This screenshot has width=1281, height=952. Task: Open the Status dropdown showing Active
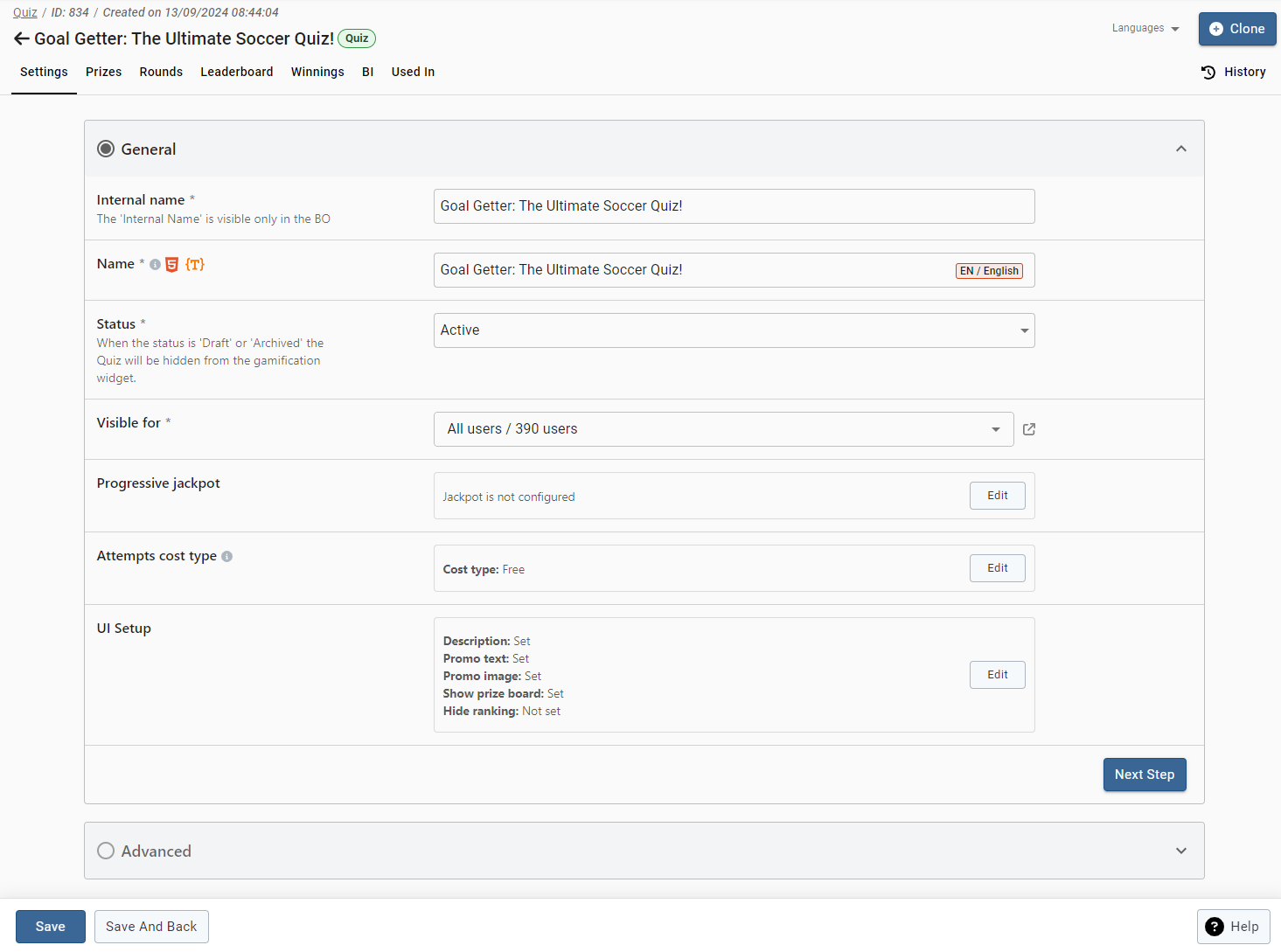click(x=734, y=330)
